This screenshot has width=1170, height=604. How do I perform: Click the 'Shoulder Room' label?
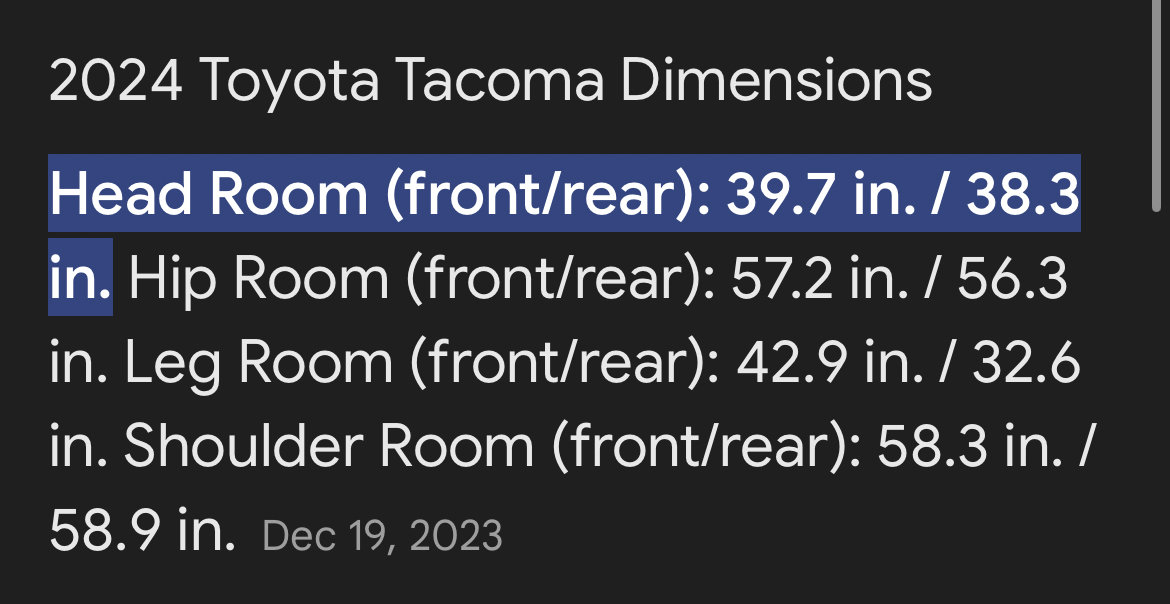(329, 446)
